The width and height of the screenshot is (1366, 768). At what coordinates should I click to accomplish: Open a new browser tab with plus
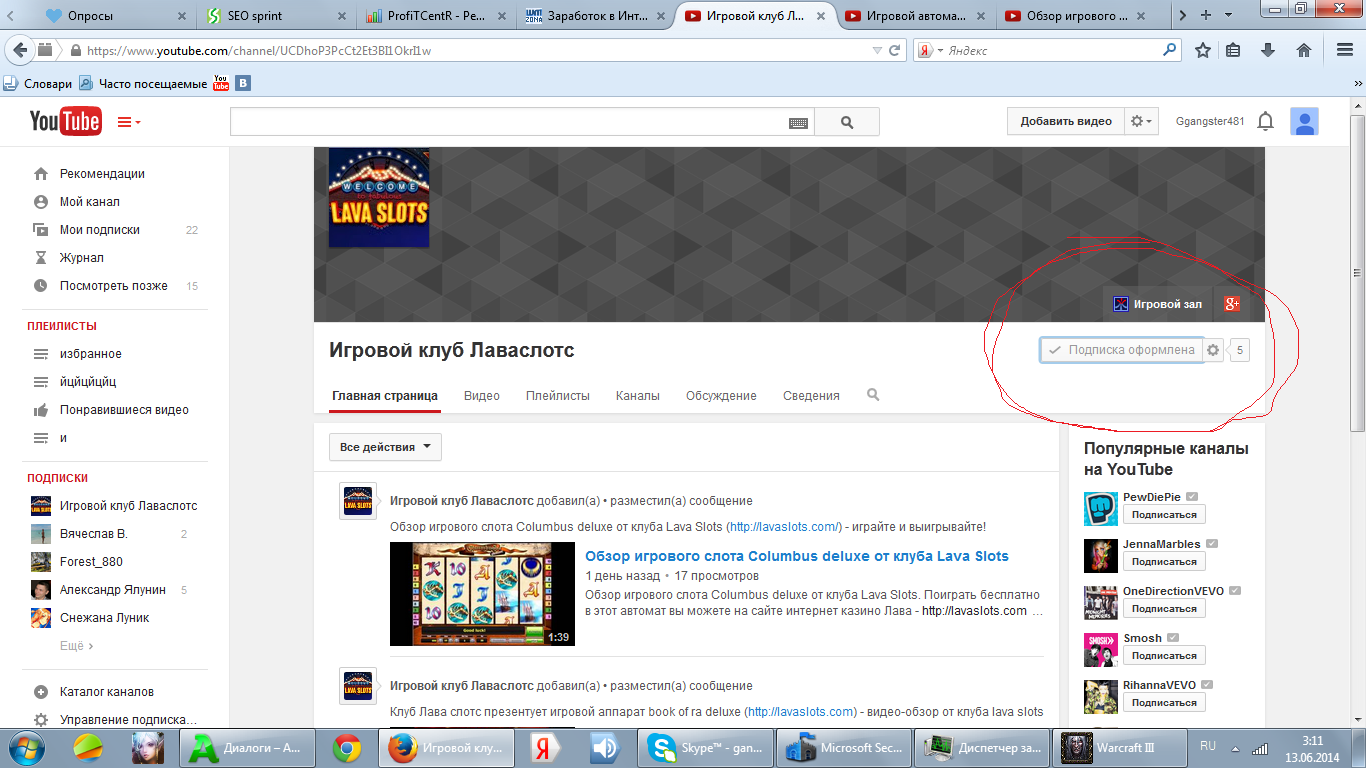[x=1205, y=15]
